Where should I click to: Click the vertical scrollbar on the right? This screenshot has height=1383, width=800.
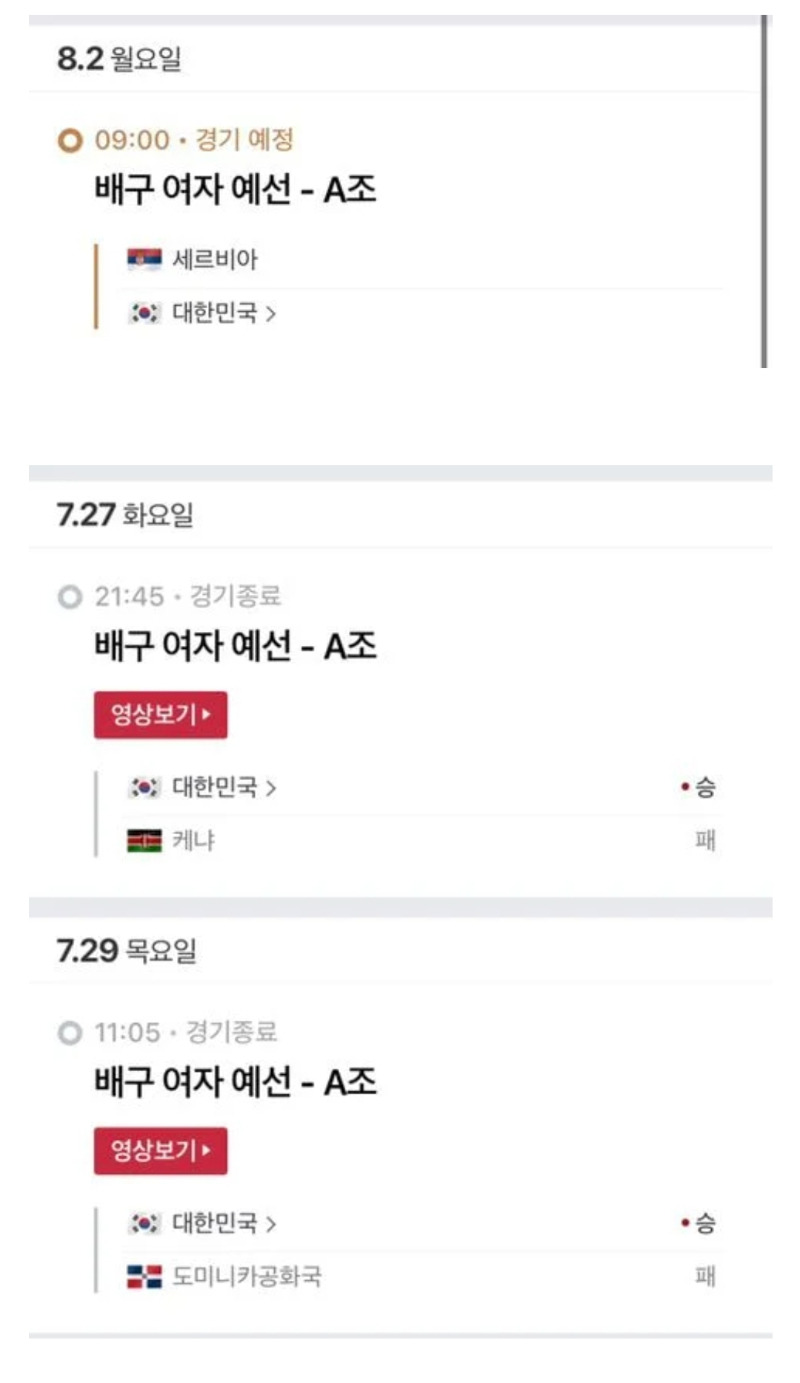(764, 192)
